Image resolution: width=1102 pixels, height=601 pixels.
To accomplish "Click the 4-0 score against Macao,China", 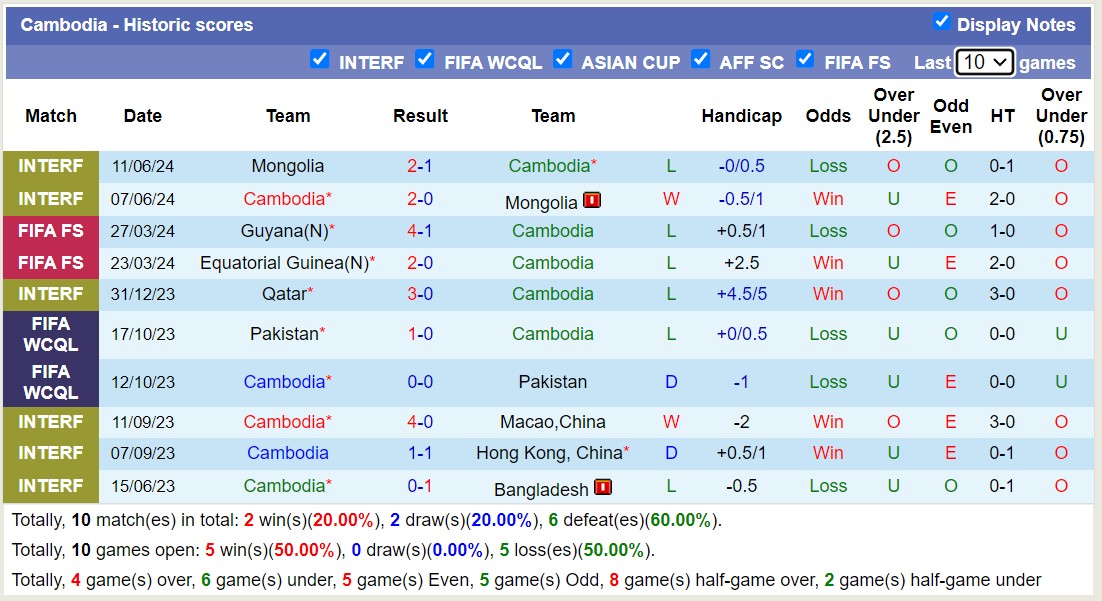I will pyautogui.click(x=420, y=422).
